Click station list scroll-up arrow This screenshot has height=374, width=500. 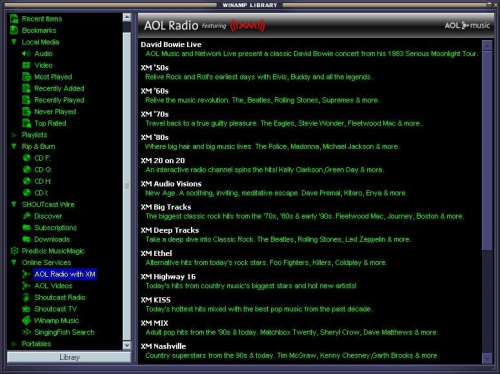[487, 45]
